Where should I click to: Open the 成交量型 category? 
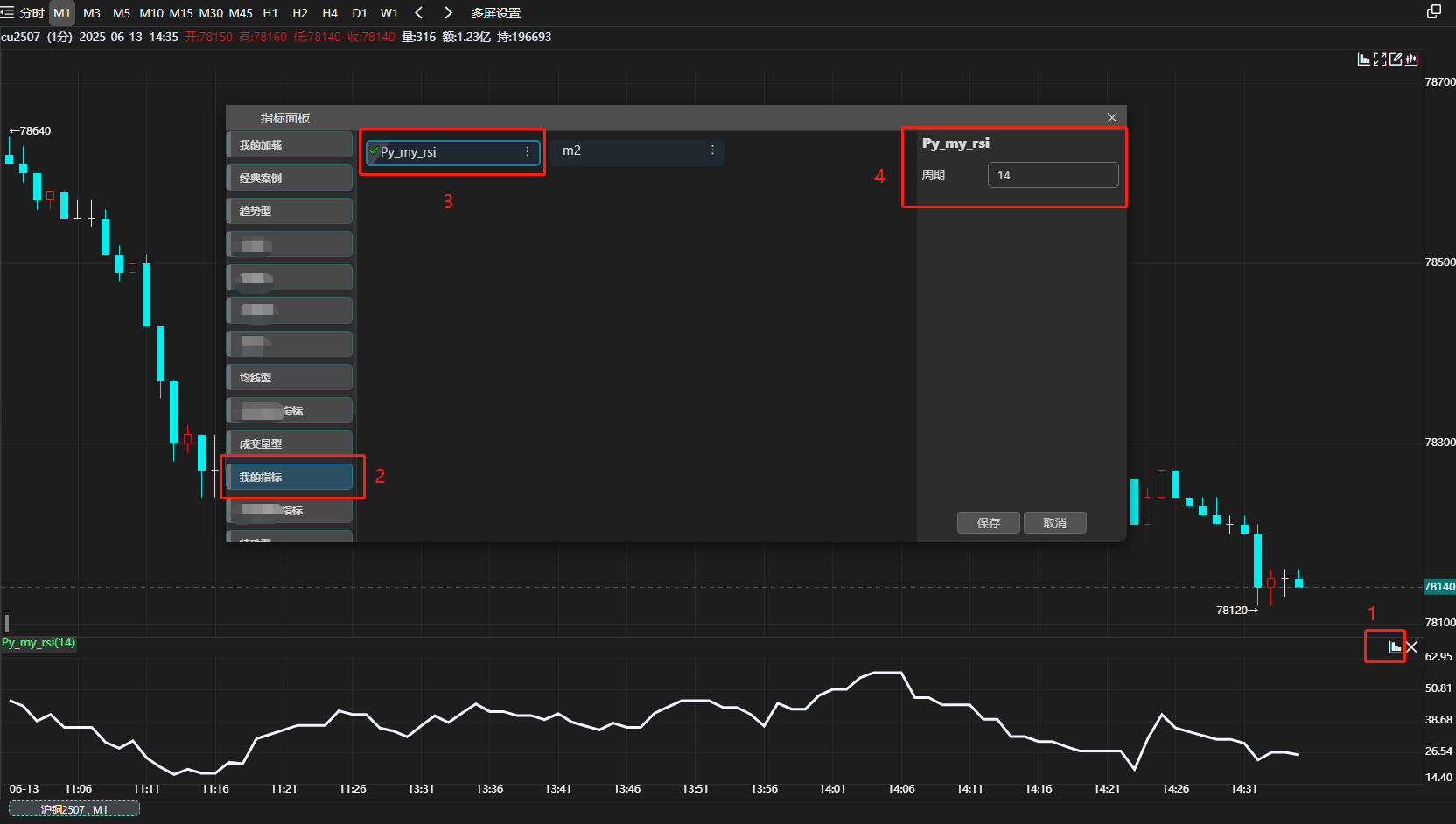click(290, 444)
